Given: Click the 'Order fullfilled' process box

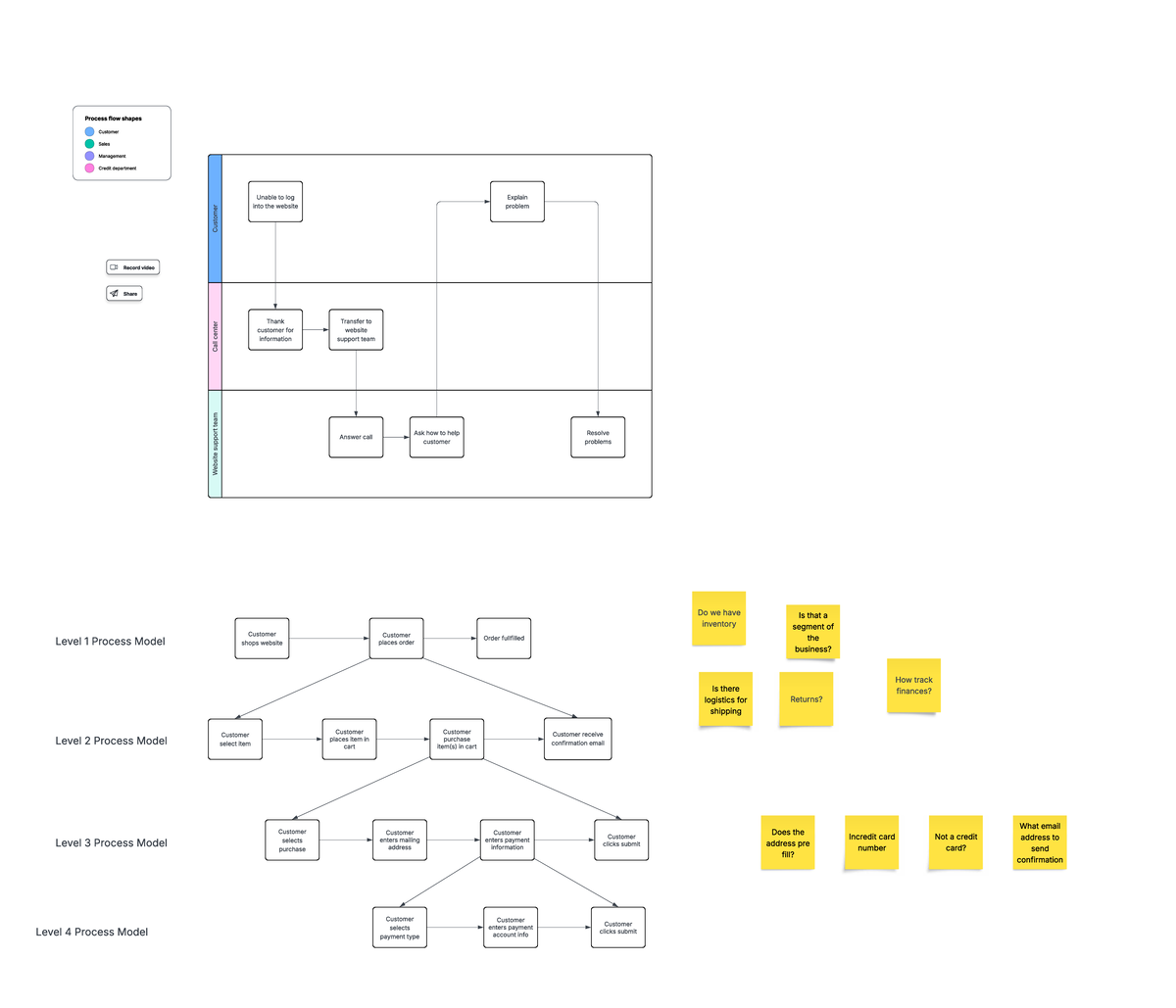Looking at the screenshot, I should click(504, 639).
